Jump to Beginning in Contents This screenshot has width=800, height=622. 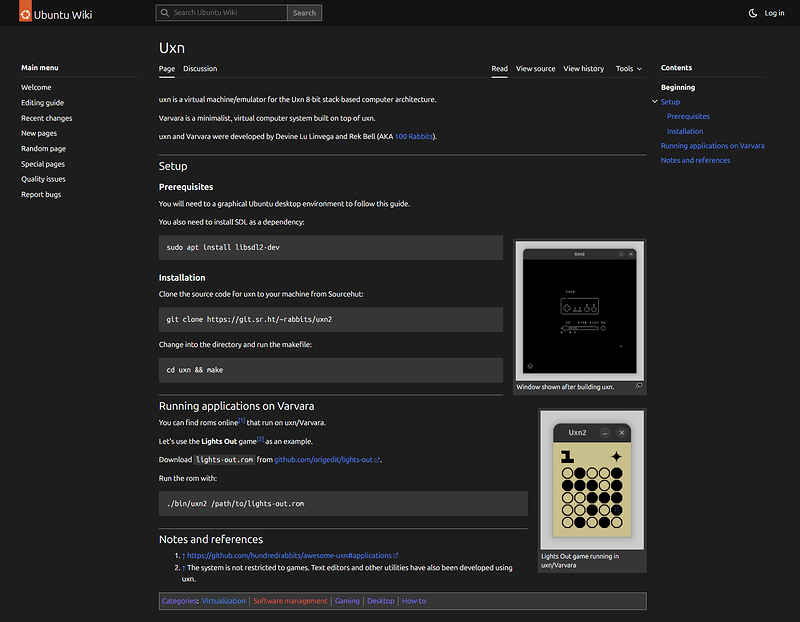point(678,87)
